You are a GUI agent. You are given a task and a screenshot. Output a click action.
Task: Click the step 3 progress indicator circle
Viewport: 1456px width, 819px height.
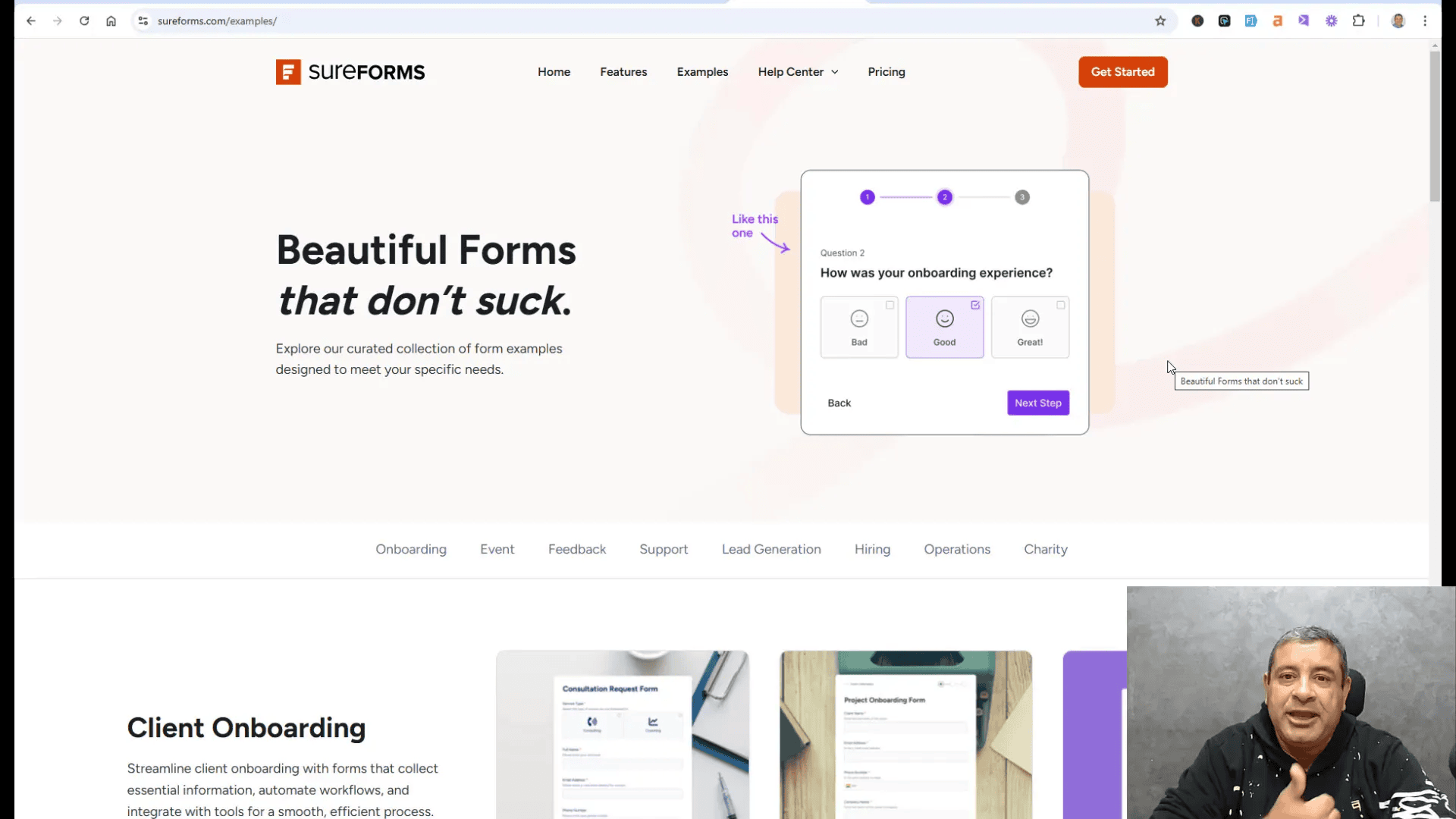tap(1022, 197)
